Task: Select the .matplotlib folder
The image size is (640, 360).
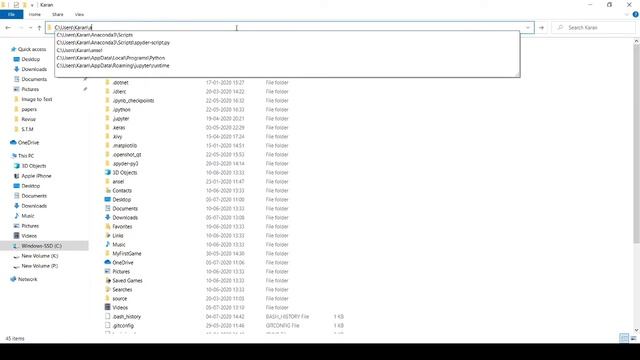Action: click(124, 145)
